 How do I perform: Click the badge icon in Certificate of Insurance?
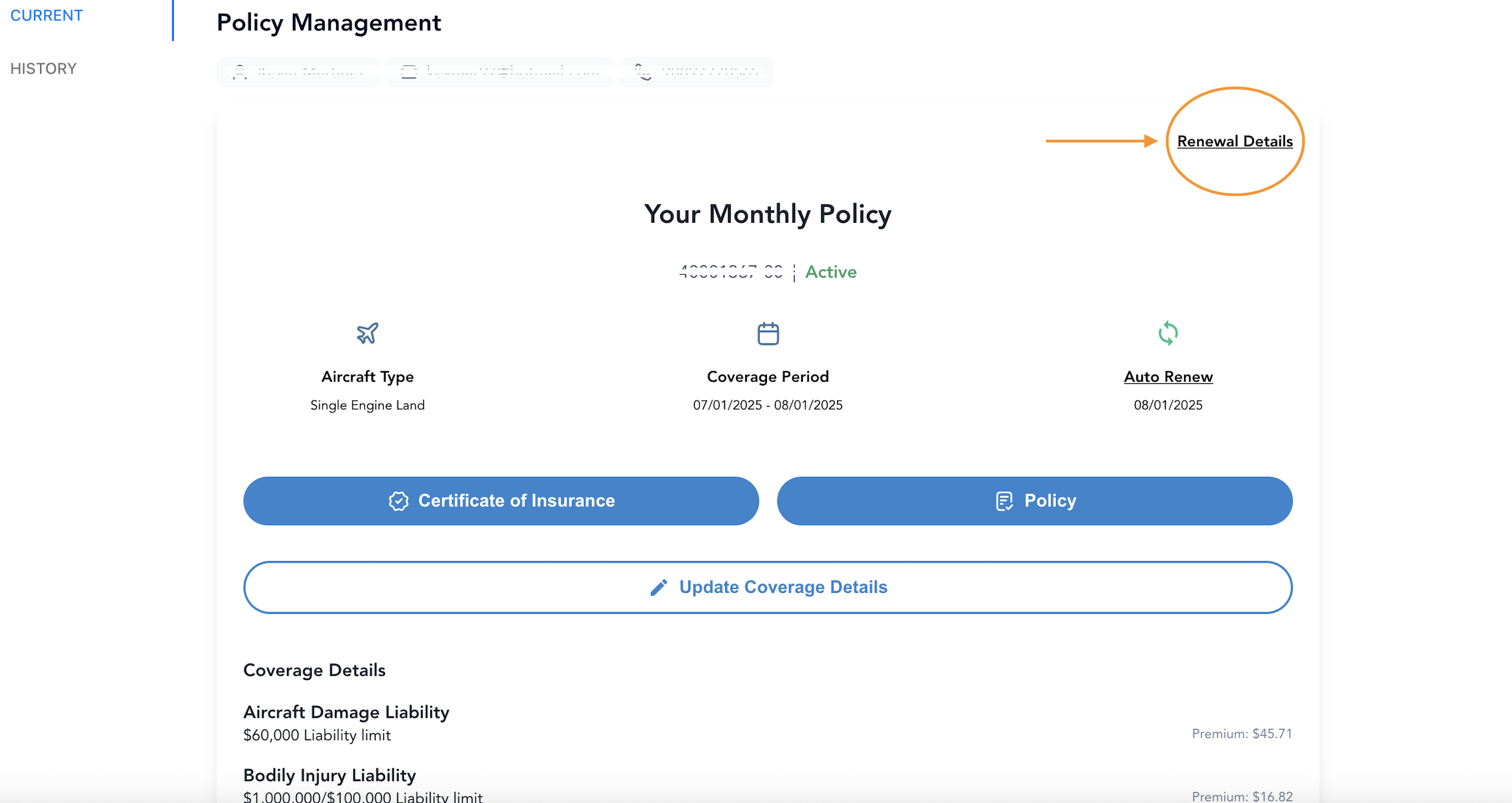pyautogui.click(x=398, y=501)
